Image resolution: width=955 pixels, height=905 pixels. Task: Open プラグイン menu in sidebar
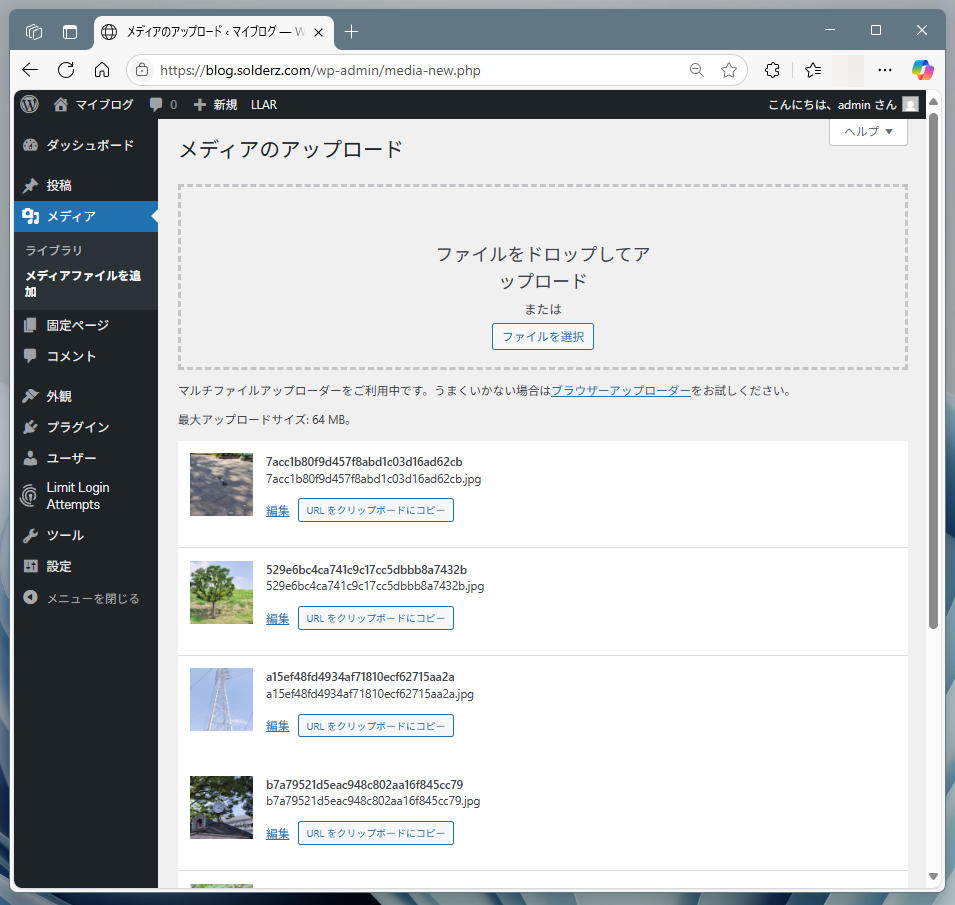77,427
